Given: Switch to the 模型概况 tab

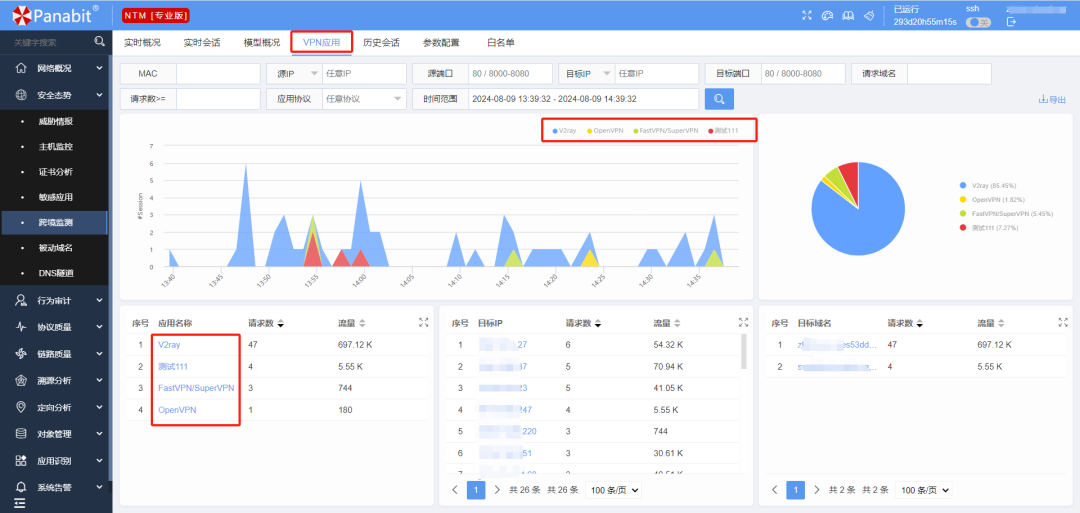Looking at the screenshot, I should (262, 42).
